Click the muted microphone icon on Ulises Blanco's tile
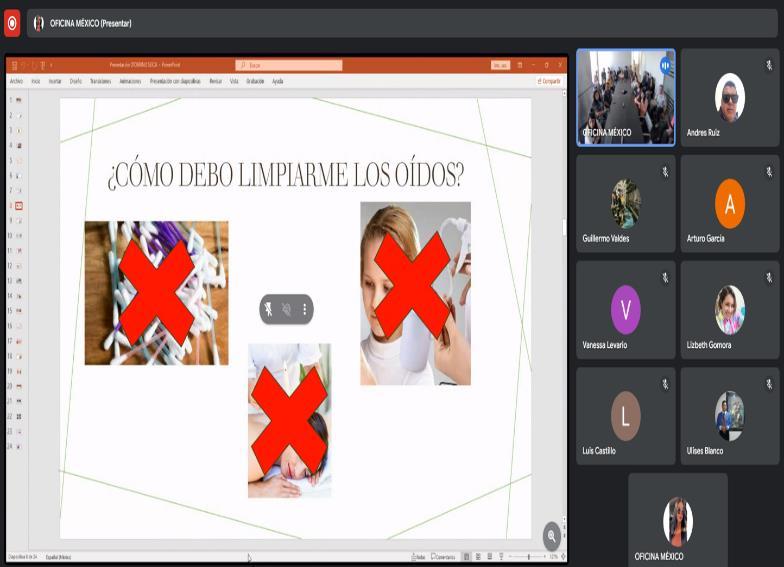The width and height of the screenshot is (784, 567). (769, 384)
